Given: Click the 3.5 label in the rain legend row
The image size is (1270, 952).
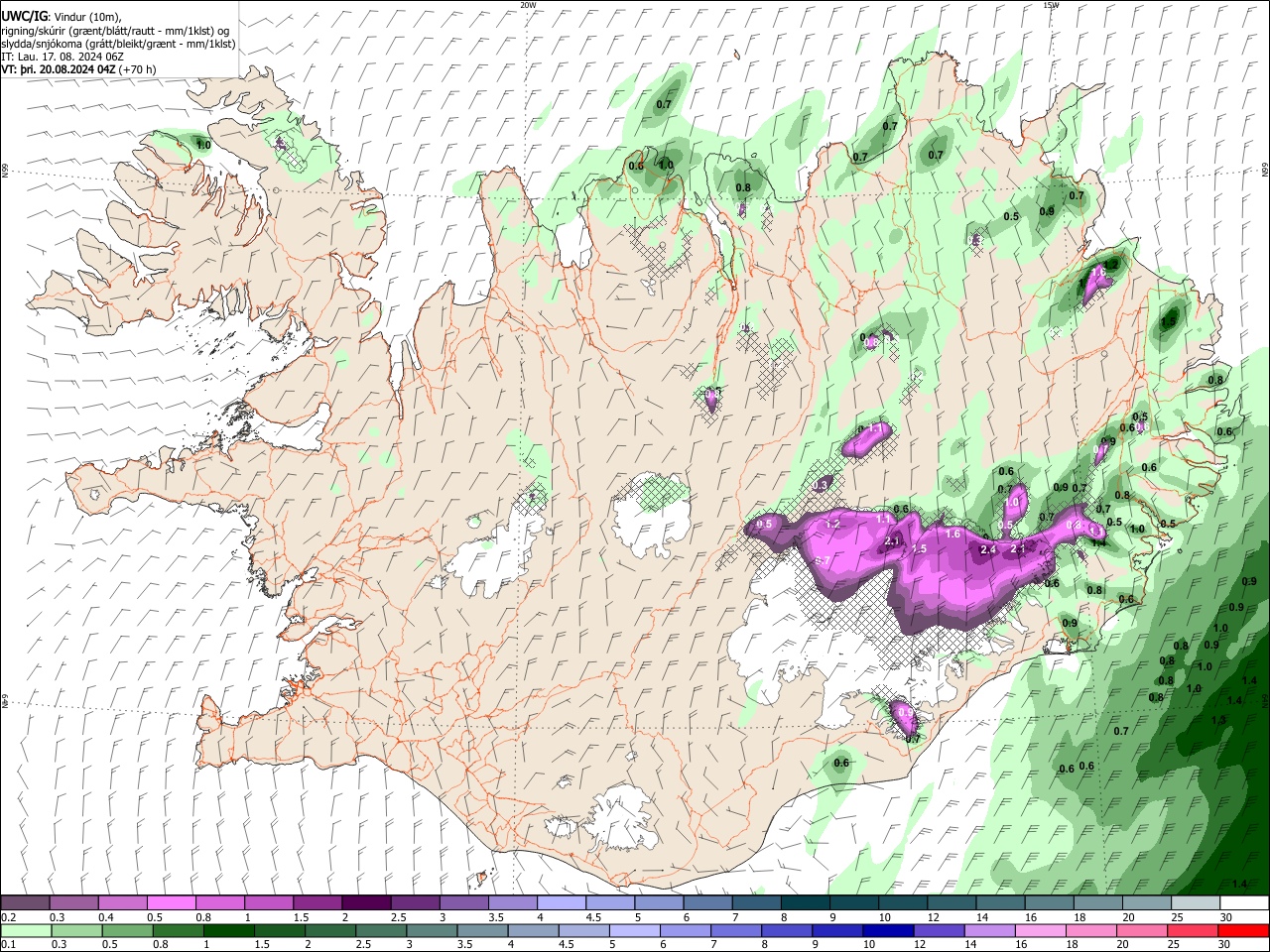Looking at the screenshot, I should click(x=464, y=944).
